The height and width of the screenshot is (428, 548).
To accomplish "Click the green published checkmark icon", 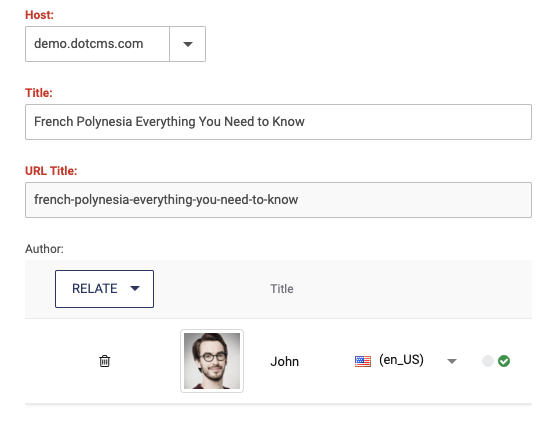I will pyautogui.click(x=504, y=361).
